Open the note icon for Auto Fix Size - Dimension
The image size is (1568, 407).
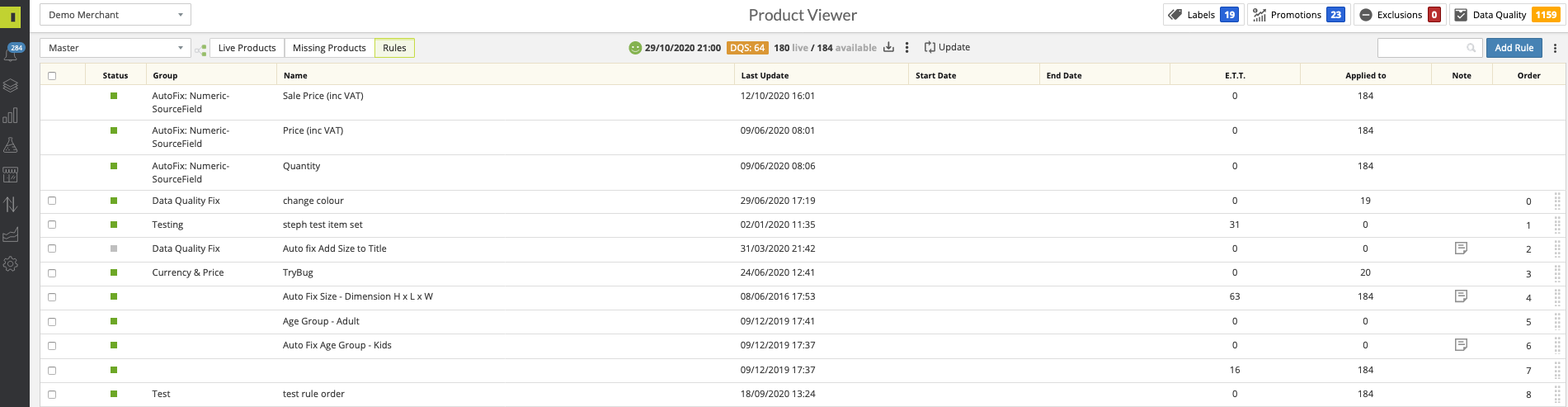click(x=1461, y=296)
